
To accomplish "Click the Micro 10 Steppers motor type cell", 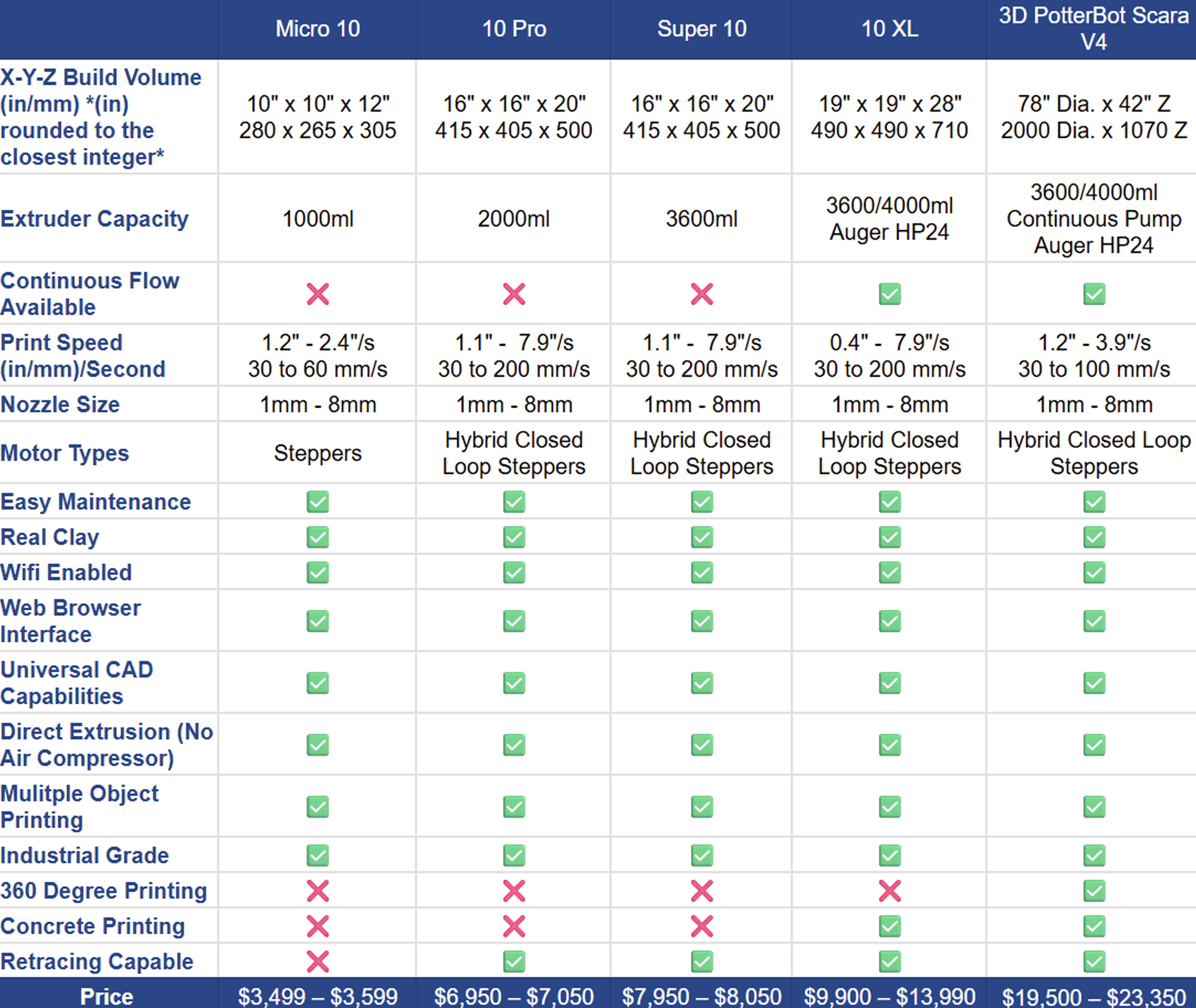I will [318, 453].
